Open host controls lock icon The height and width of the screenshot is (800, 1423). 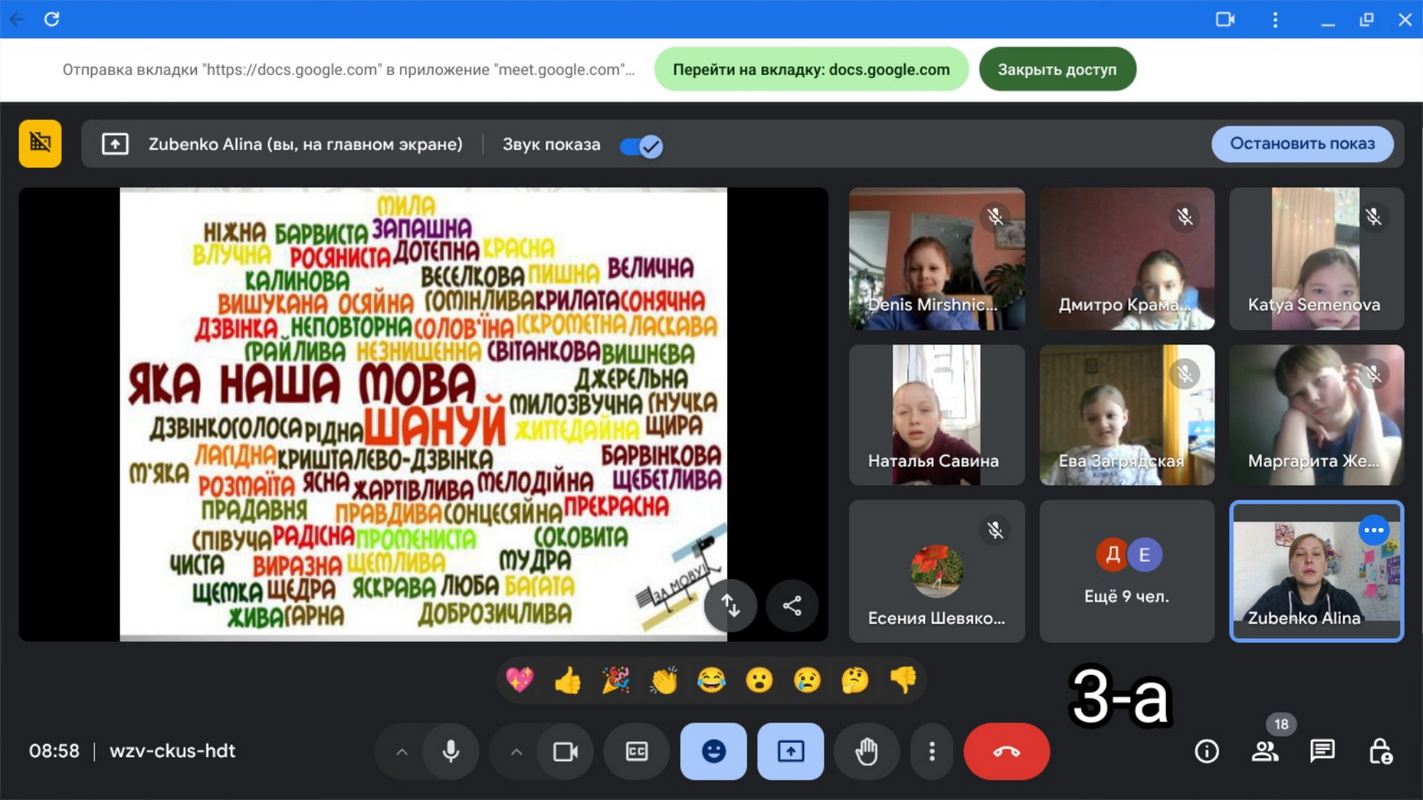click(x=1380, y=751)
